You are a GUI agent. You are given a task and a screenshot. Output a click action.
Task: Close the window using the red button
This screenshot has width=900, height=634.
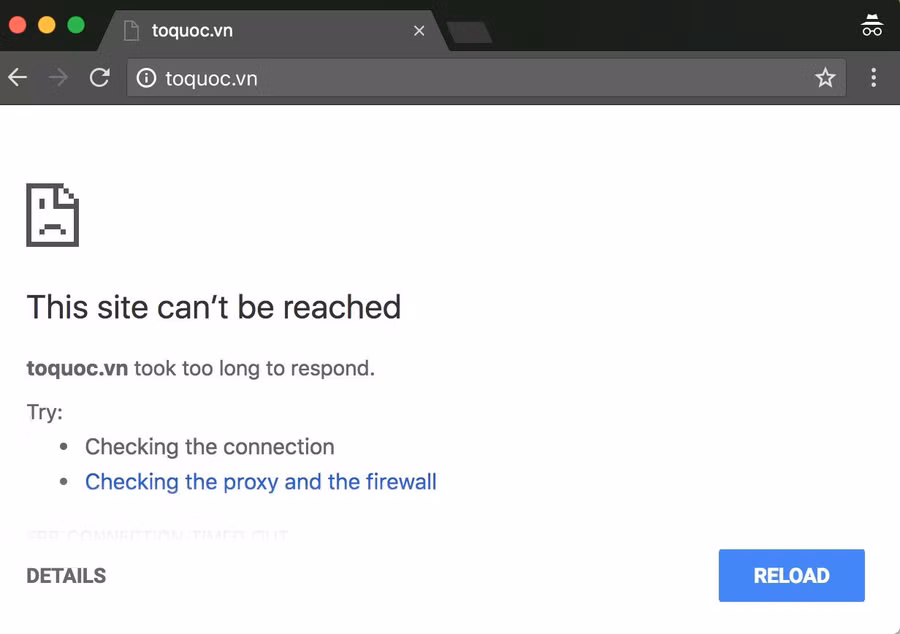pyautogui.click(x=17, y=25)
